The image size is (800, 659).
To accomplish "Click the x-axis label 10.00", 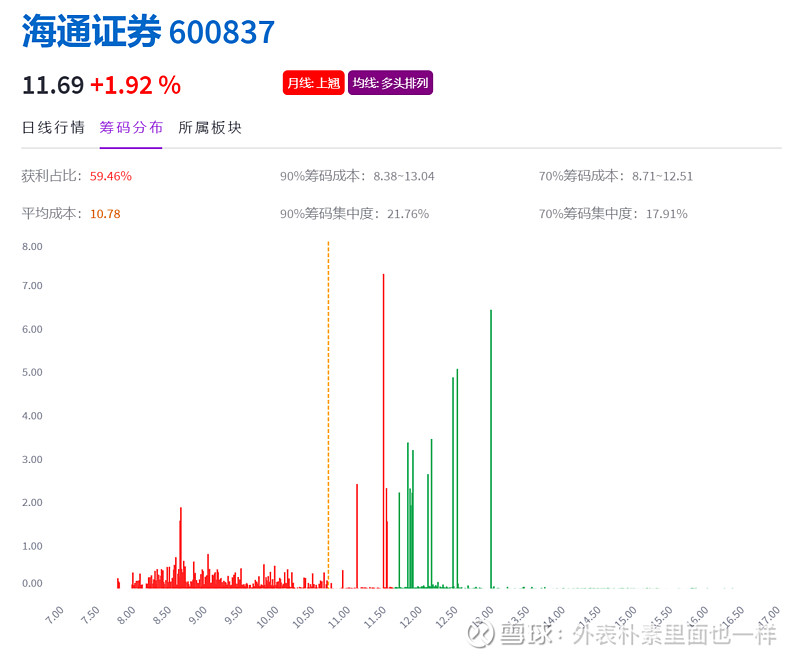I will (x=267, y=617).
